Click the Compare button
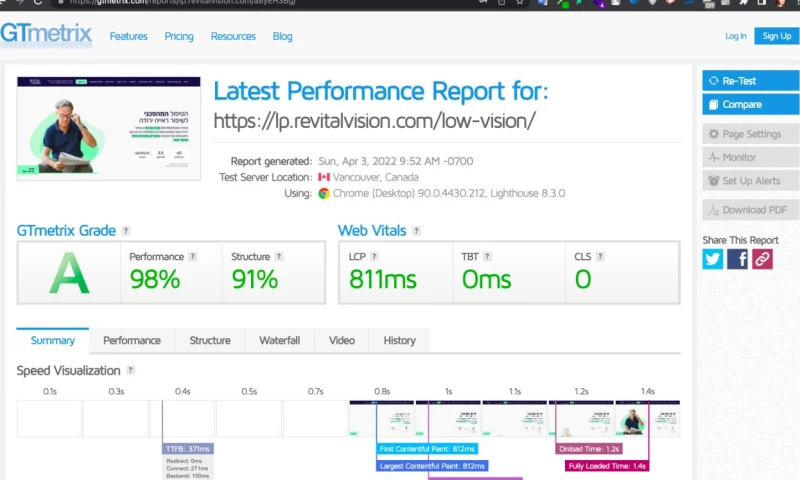800x480 pixels. [750, 104]
